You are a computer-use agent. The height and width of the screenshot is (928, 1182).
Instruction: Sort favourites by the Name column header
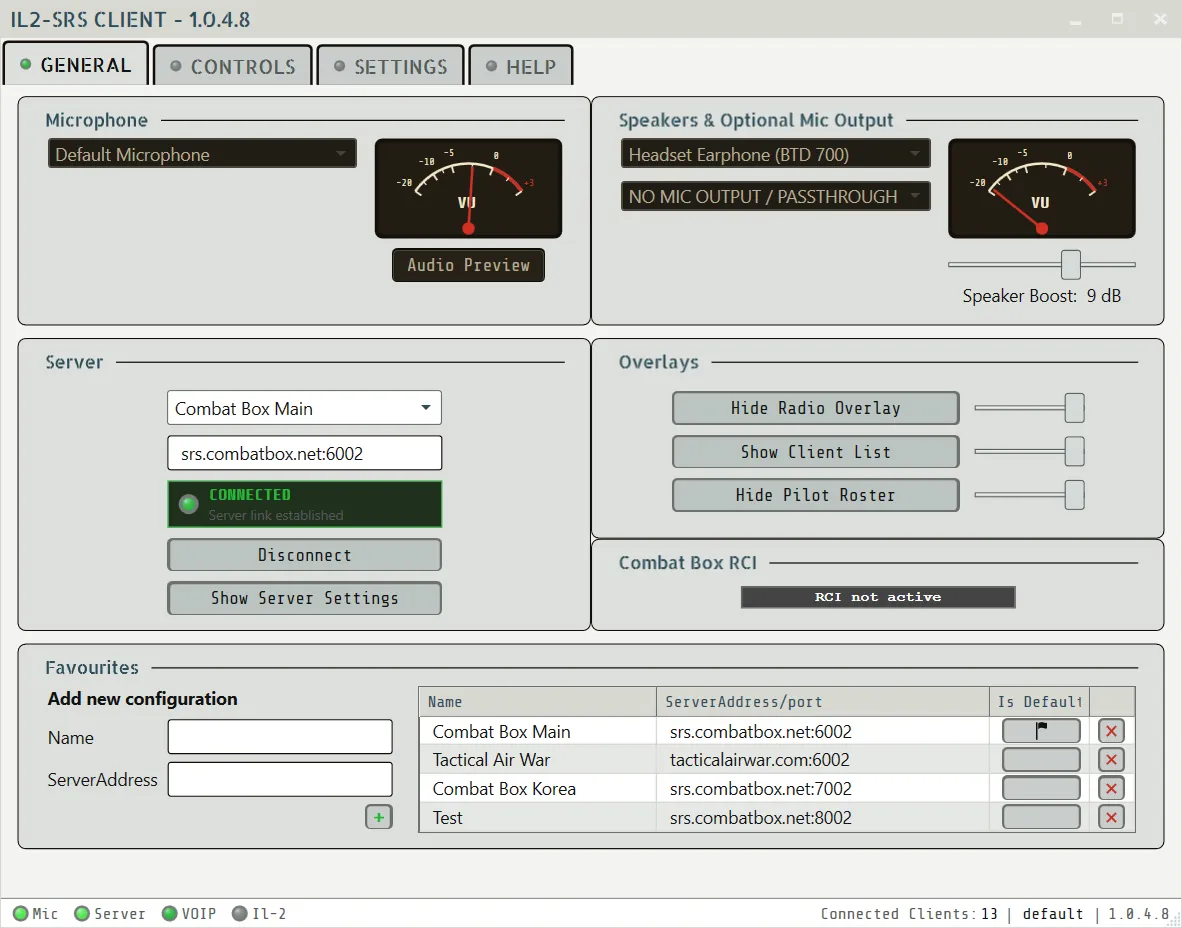pos(537,701)
